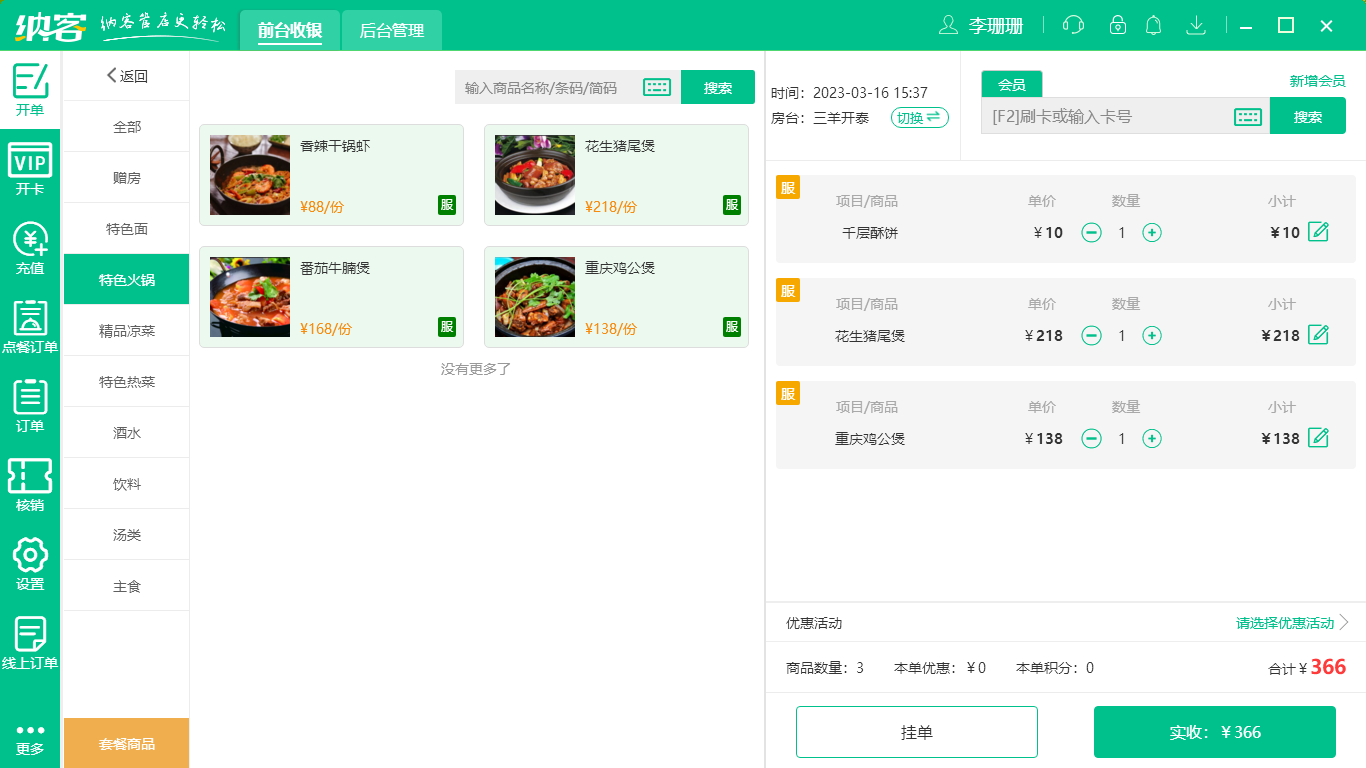Screen dimensions: 1366x768
Task: Decrease 重庆鸡公煲 quantity with minus
Action: 1091,438
